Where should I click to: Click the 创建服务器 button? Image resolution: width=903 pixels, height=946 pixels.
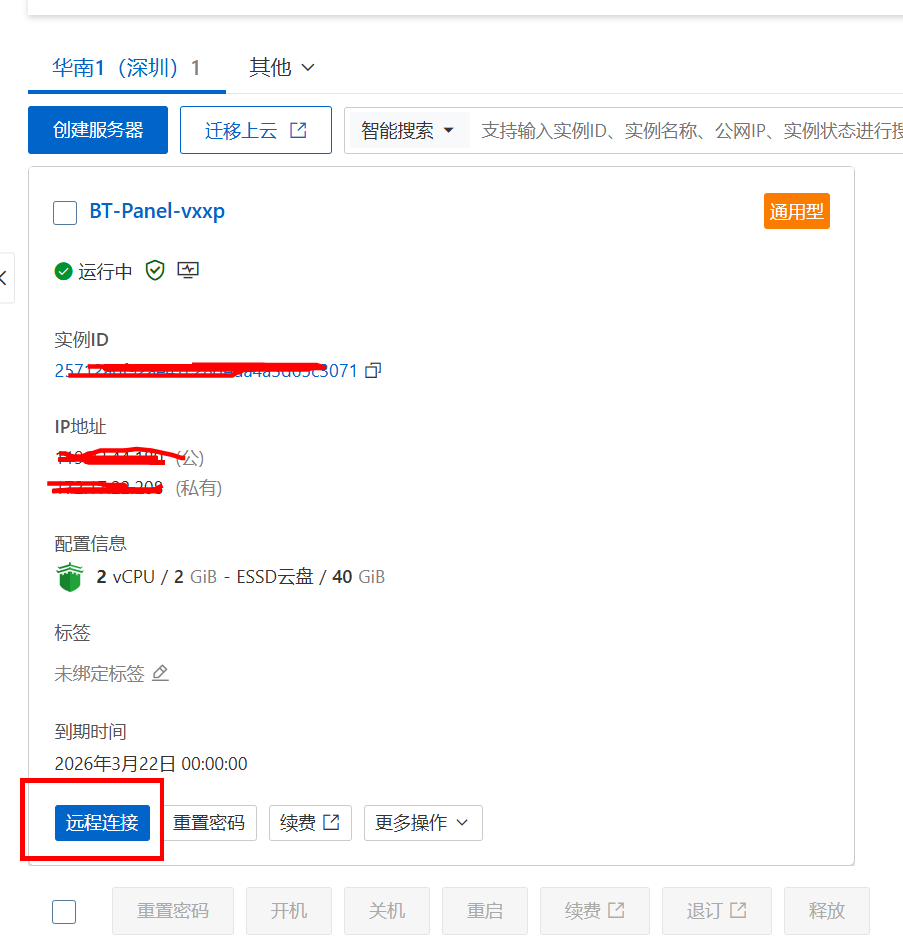(x=98, y=130)
